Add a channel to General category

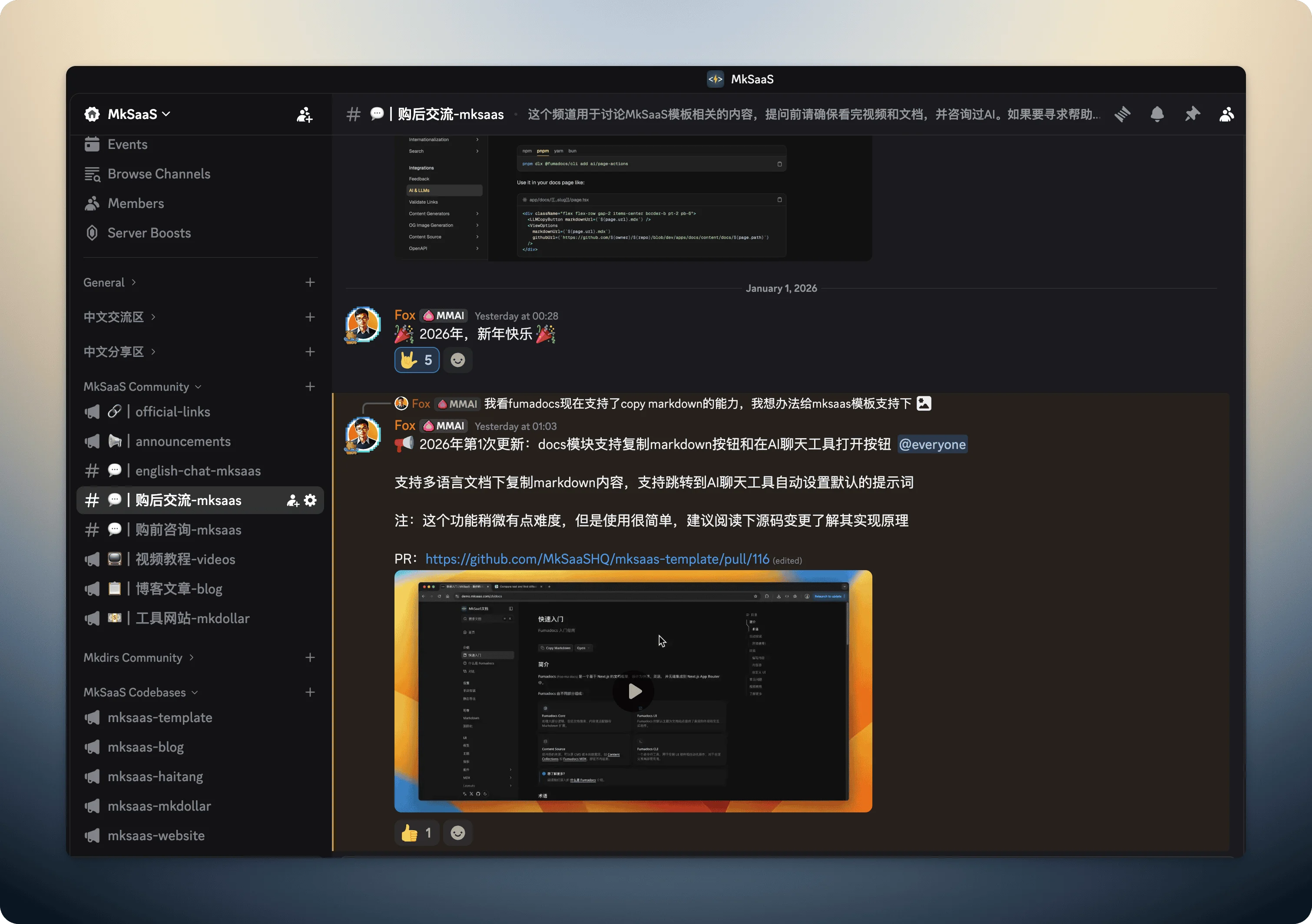click(x=310, y=283)
